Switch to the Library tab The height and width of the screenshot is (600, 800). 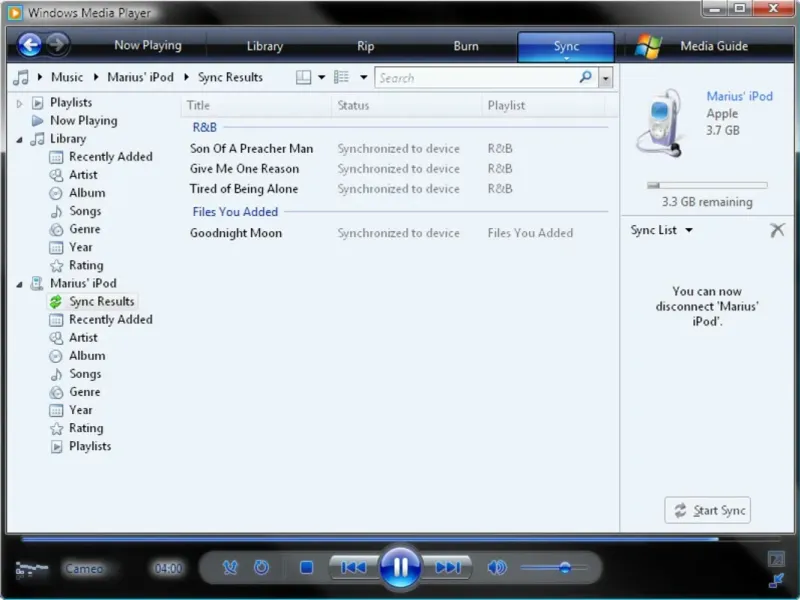click(264, 46)
